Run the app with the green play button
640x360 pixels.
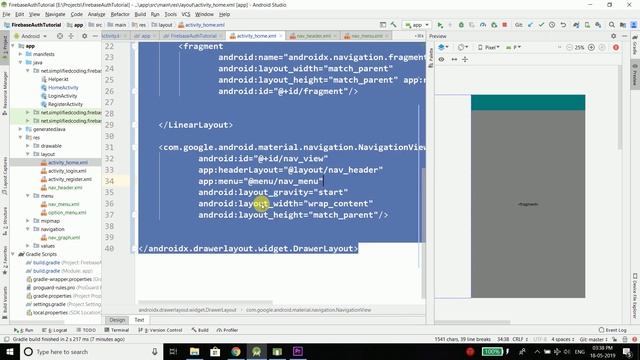pos(440,25)
